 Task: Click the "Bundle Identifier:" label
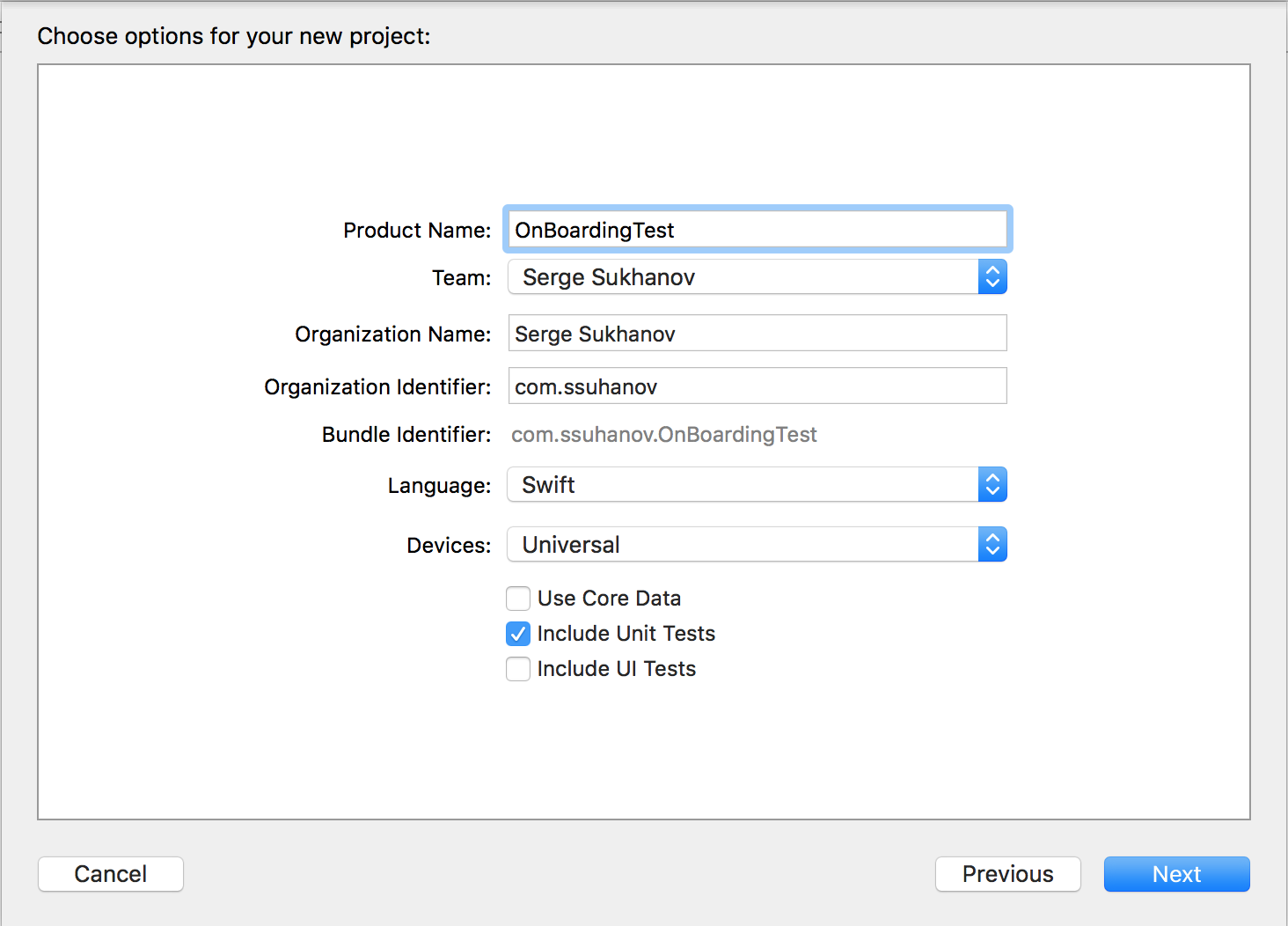click(x=406, y=435)
